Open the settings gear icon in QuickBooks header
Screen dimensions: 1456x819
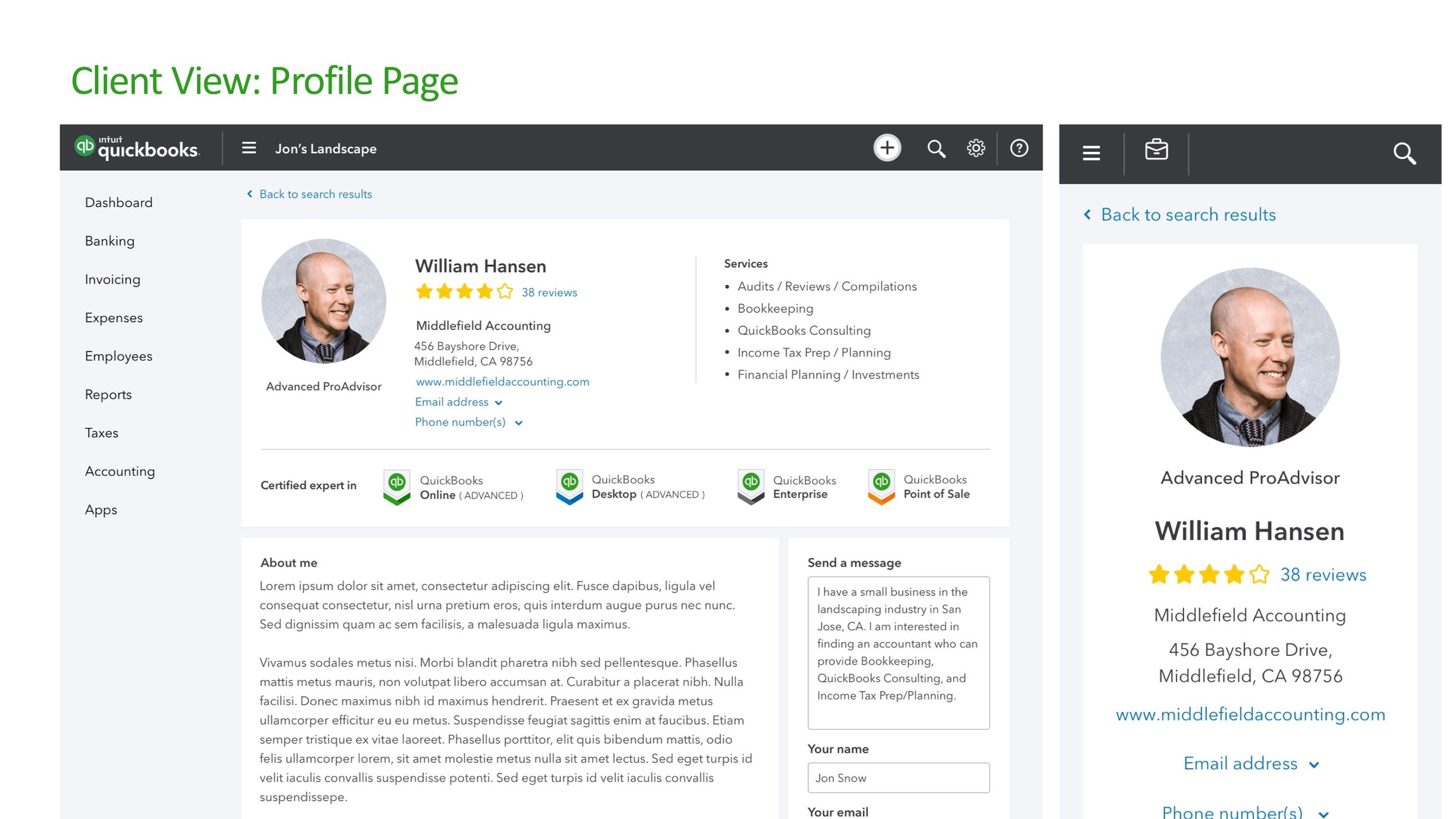[976, 148]
